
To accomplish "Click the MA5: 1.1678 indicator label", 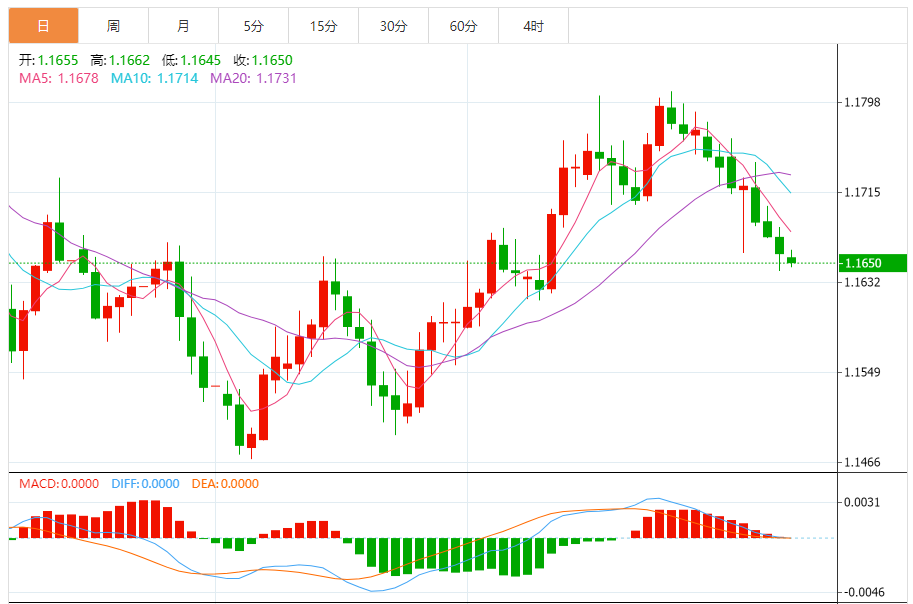I will pos(59,78).
